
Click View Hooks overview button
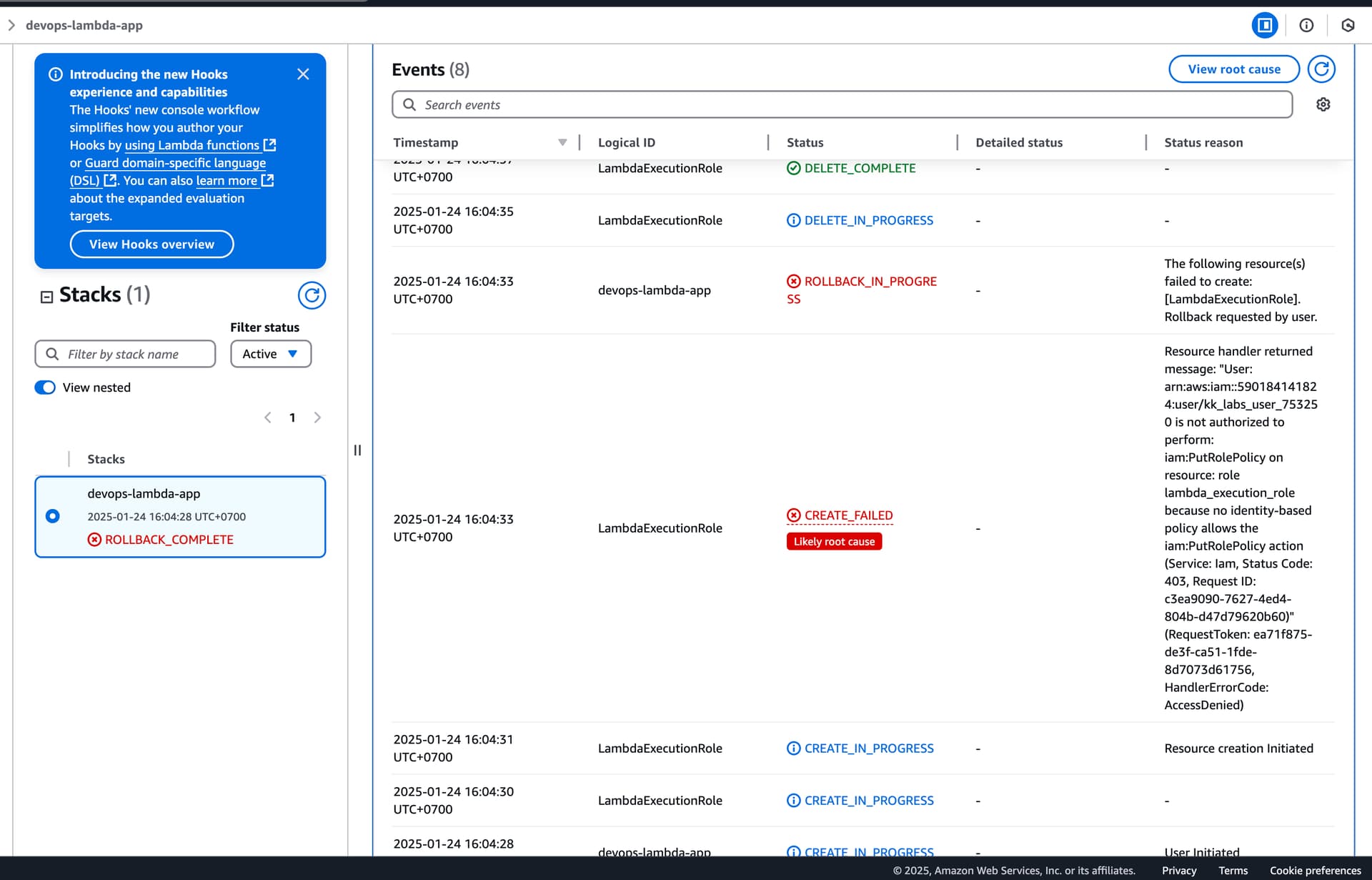click(151, 244)
